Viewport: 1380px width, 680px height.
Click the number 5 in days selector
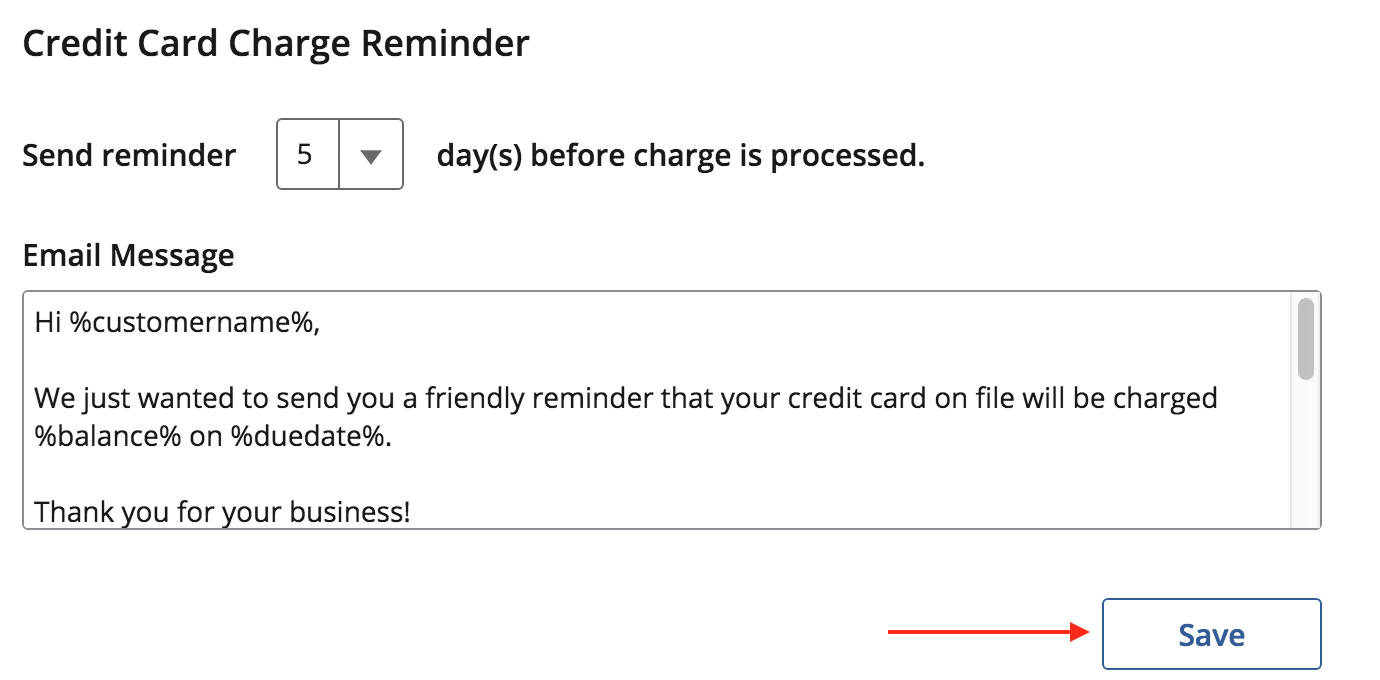point(306,155)
